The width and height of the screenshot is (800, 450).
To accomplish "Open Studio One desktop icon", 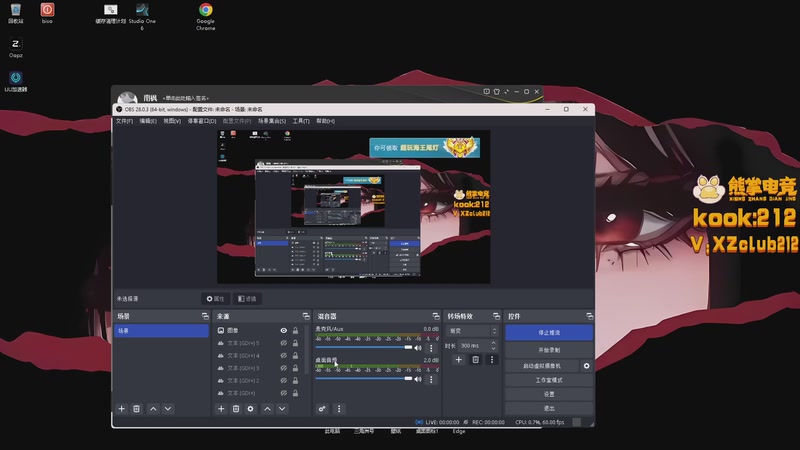I will click(x=142, y=16).
